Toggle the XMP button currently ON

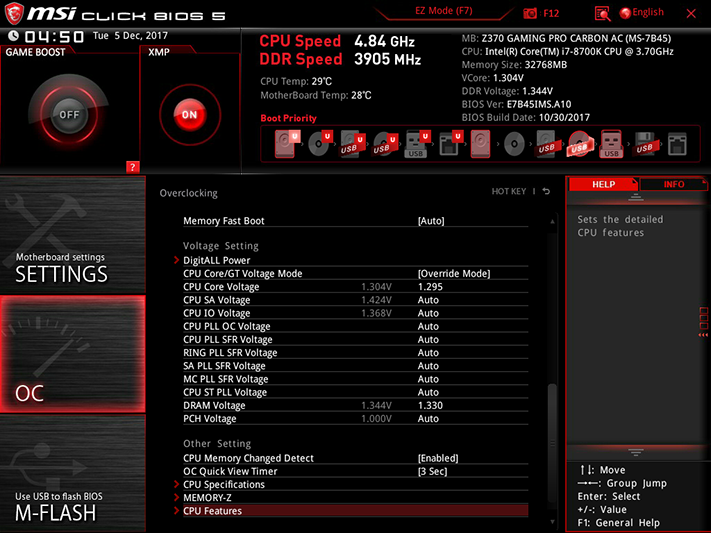pos(190,115)
